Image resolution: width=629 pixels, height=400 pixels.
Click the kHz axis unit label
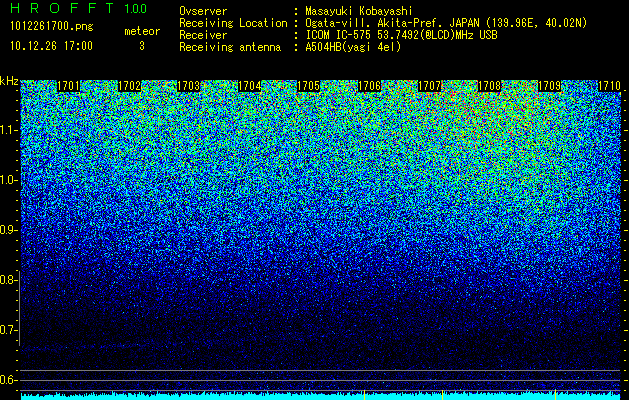click(x=9, y=81)
